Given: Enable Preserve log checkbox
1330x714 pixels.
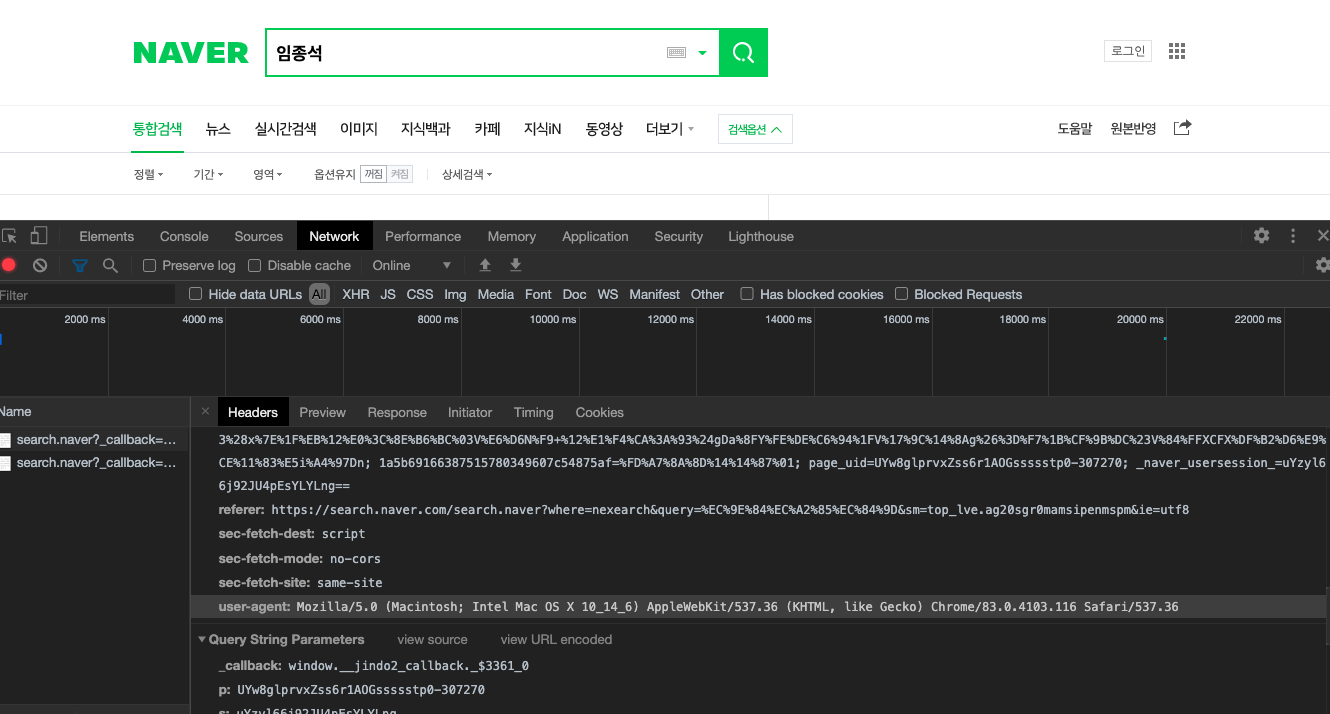Looking at the screenshot, I should 149,265.
